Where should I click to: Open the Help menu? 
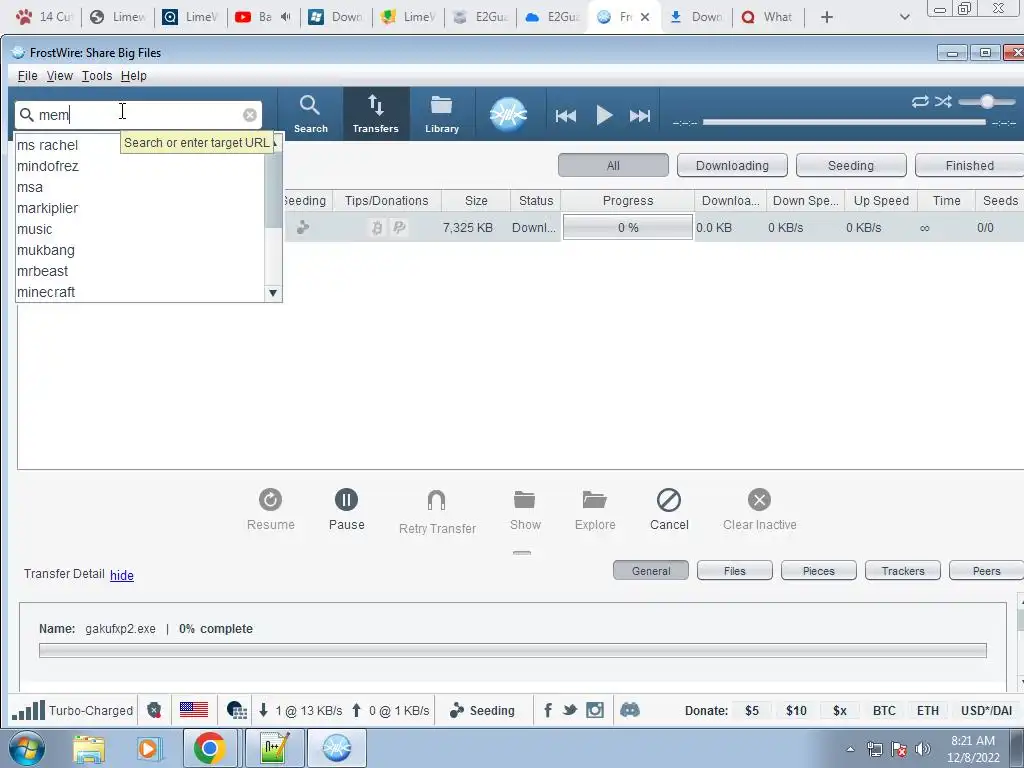point(133,76)
